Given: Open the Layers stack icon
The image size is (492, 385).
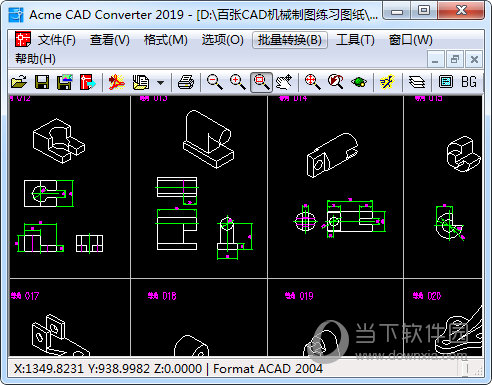Looking at the screenshot, I should click(x=417, y=82).
